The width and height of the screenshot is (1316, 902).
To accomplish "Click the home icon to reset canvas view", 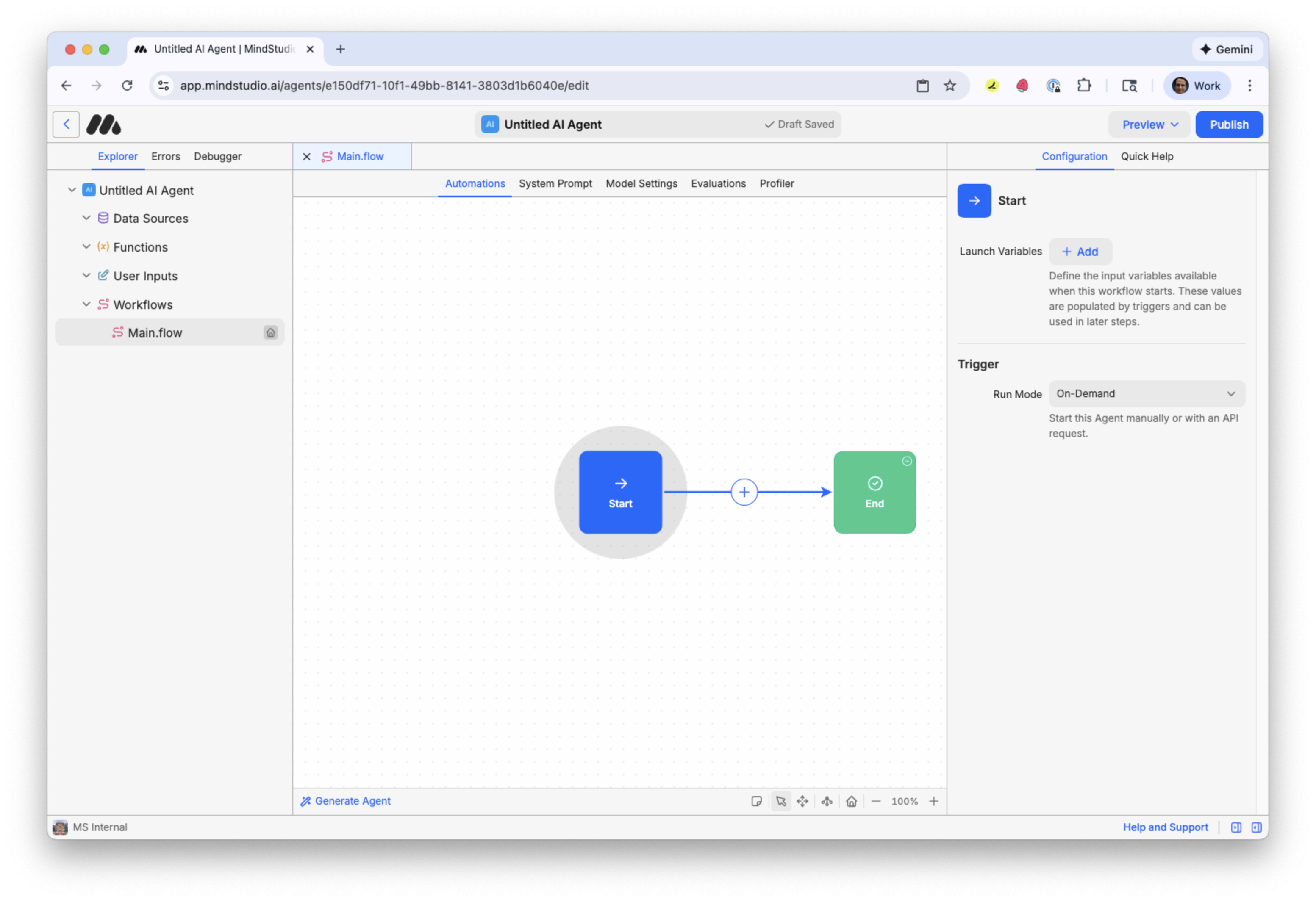I will 851,801.
